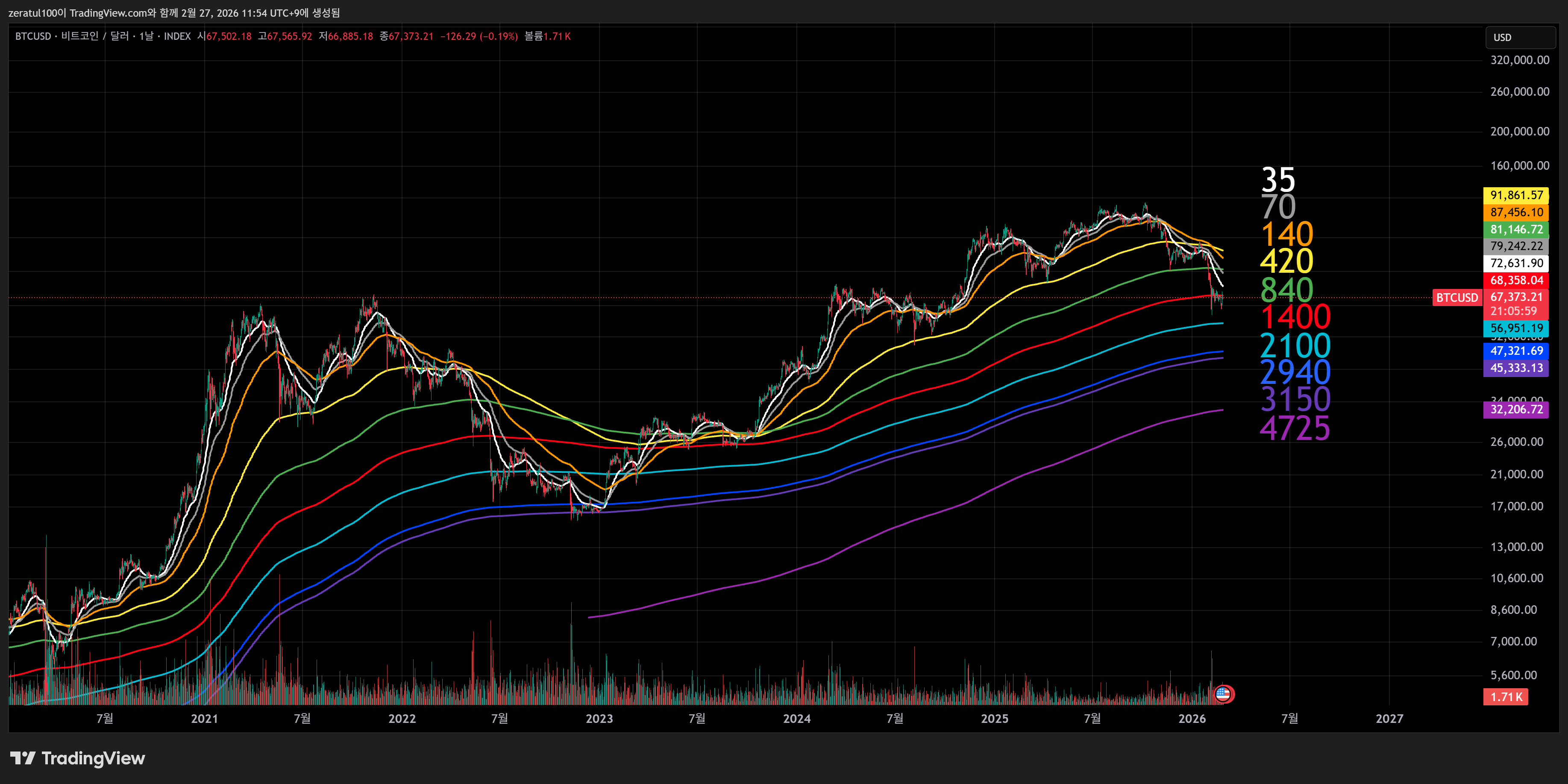Click the 2022 label on time axis
The image size is (1568, 784).
click(x=402, y=719)
